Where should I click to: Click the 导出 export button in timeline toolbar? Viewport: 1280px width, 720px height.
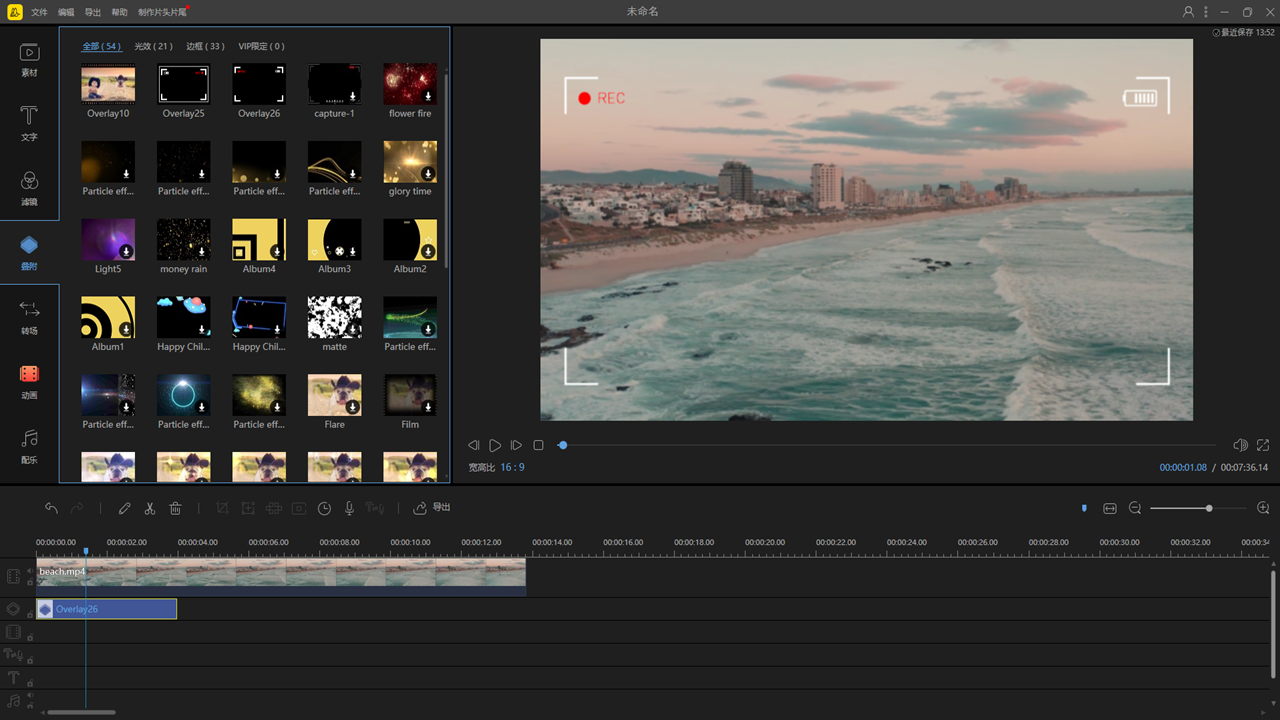coord(432,508)
